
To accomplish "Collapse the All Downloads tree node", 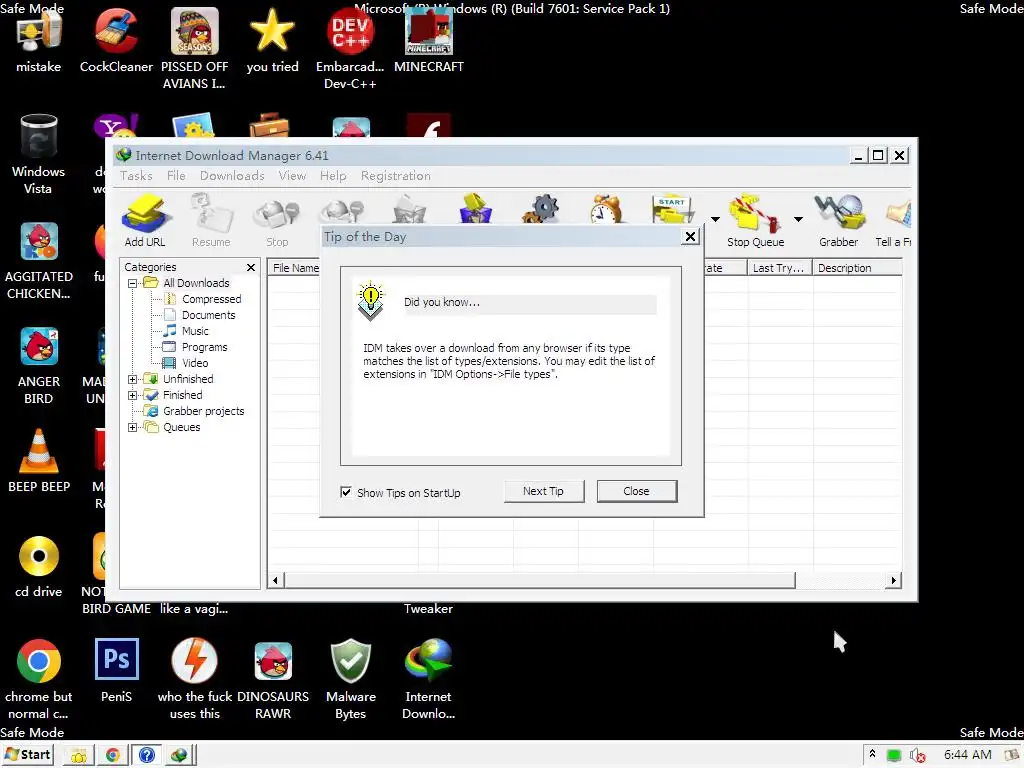I will click(x=133, y=283).
